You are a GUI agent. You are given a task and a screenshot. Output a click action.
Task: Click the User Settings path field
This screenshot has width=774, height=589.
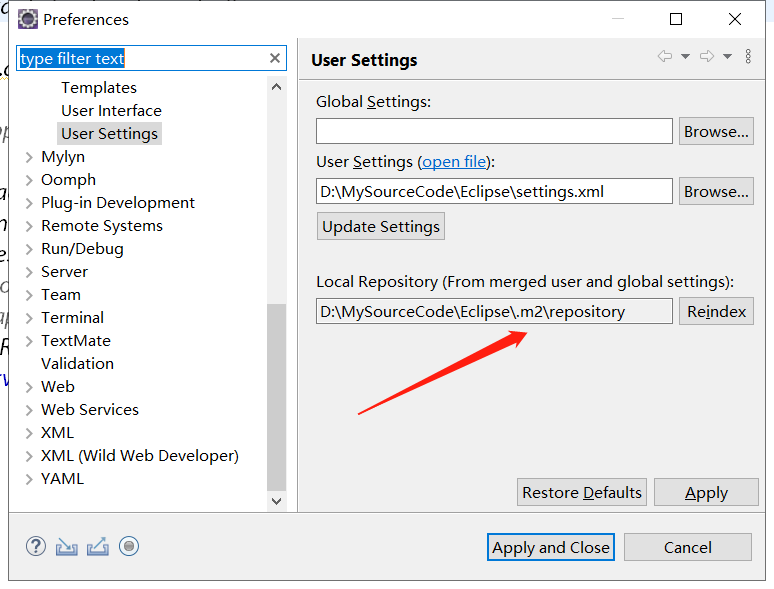point(494,191)
